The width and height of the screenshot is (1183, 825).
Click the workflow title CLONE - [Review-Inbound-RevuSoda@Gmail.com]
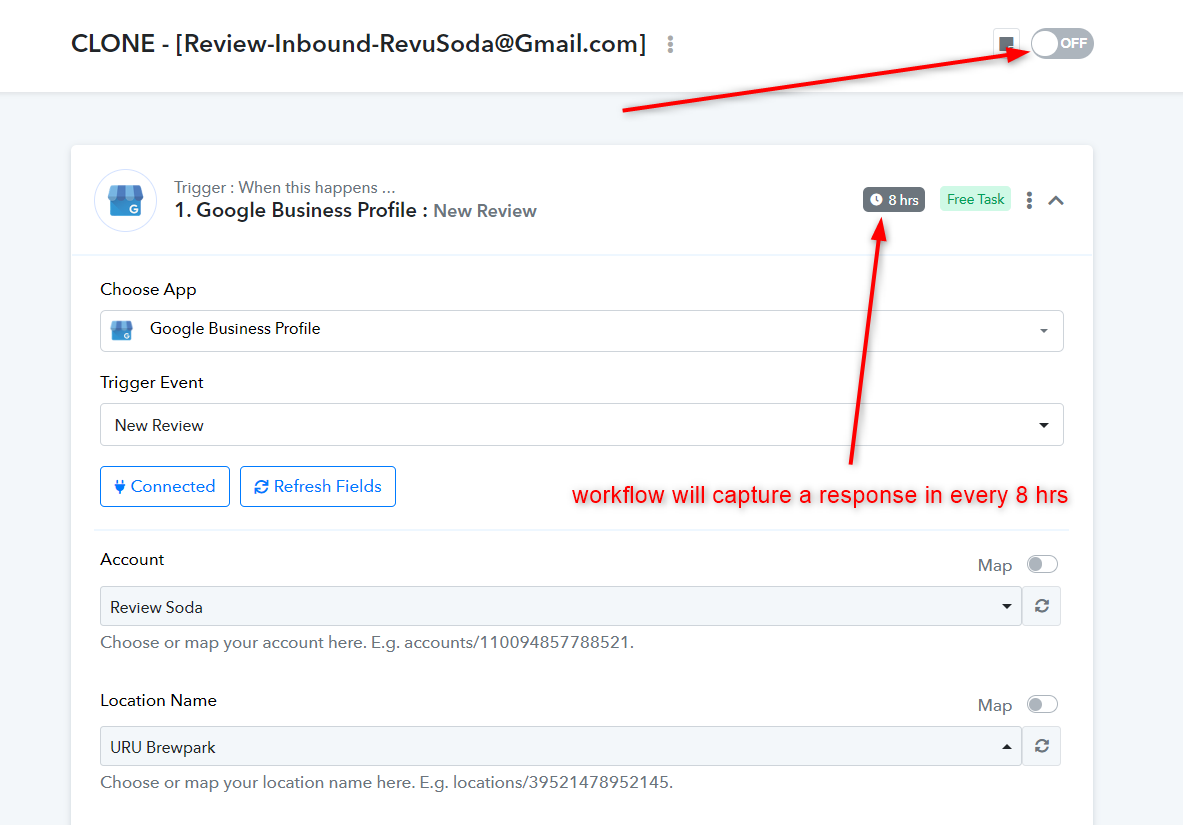358,44
